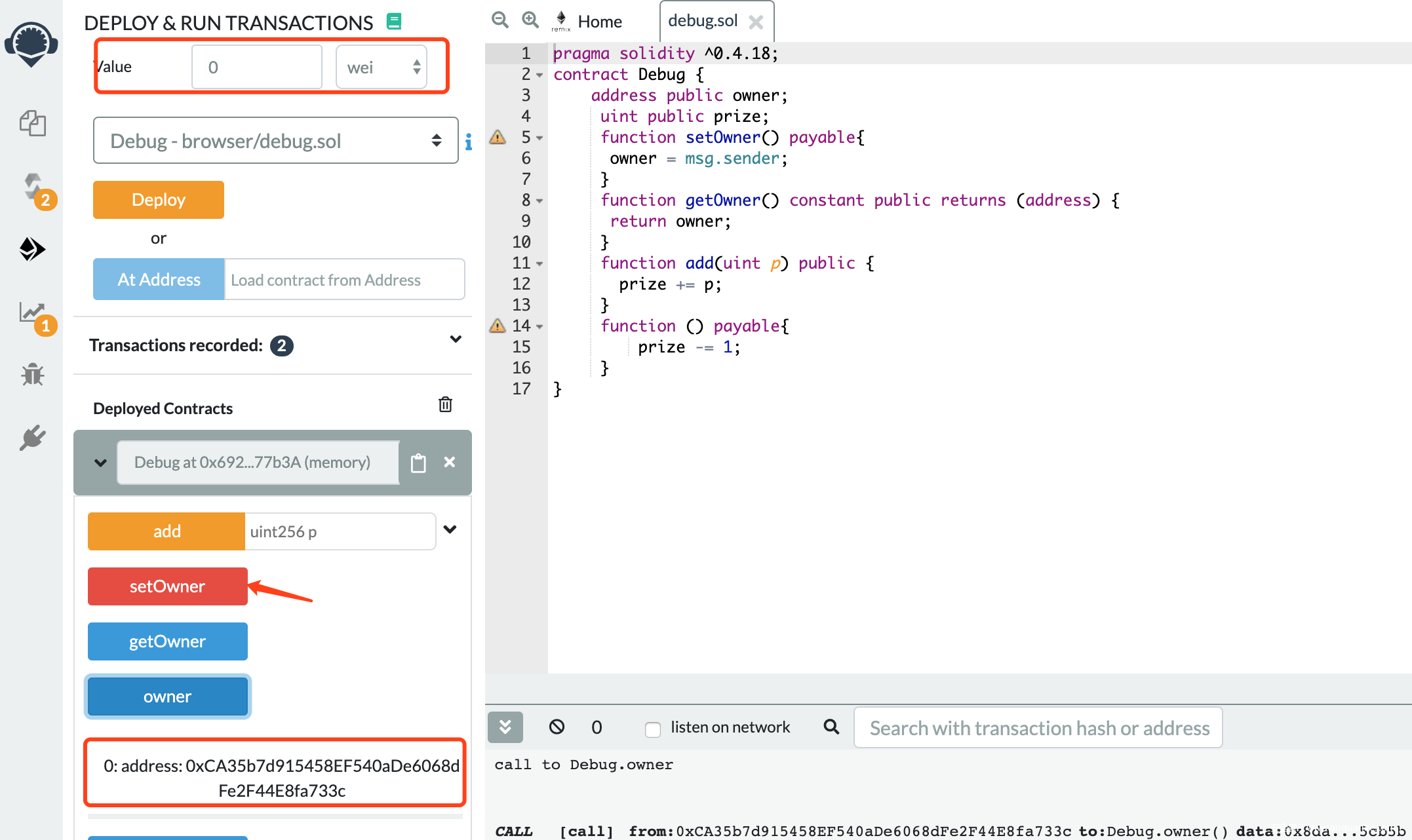Click the red setOwner button
1412x840 pixels.
(x=167, y=586)
